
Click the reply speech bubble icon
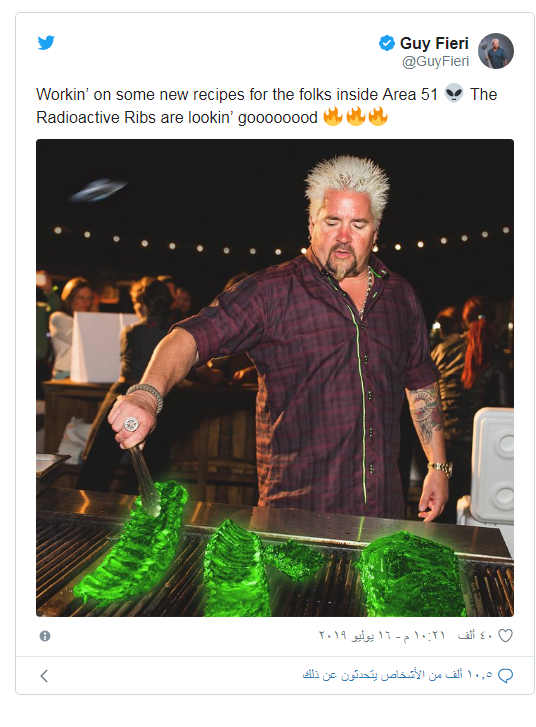point(505,676)
